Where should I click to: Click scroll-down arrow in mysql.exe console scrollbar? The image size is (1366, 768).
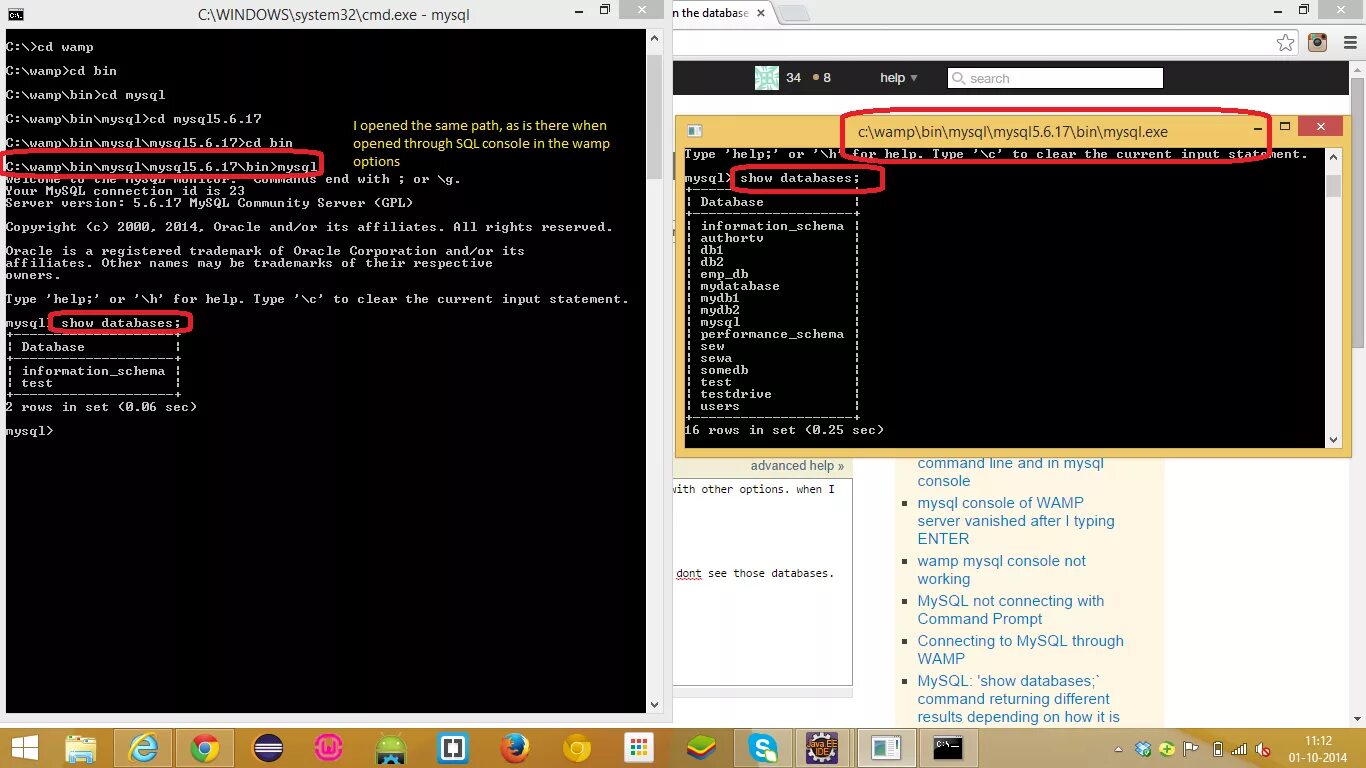[1333, 439]
